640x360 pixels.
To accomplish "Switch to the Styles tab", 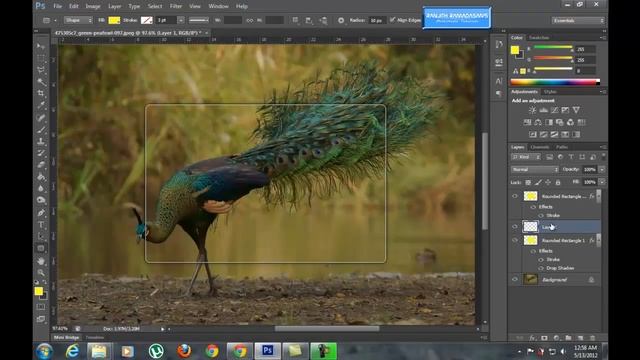I will point(550,92).
